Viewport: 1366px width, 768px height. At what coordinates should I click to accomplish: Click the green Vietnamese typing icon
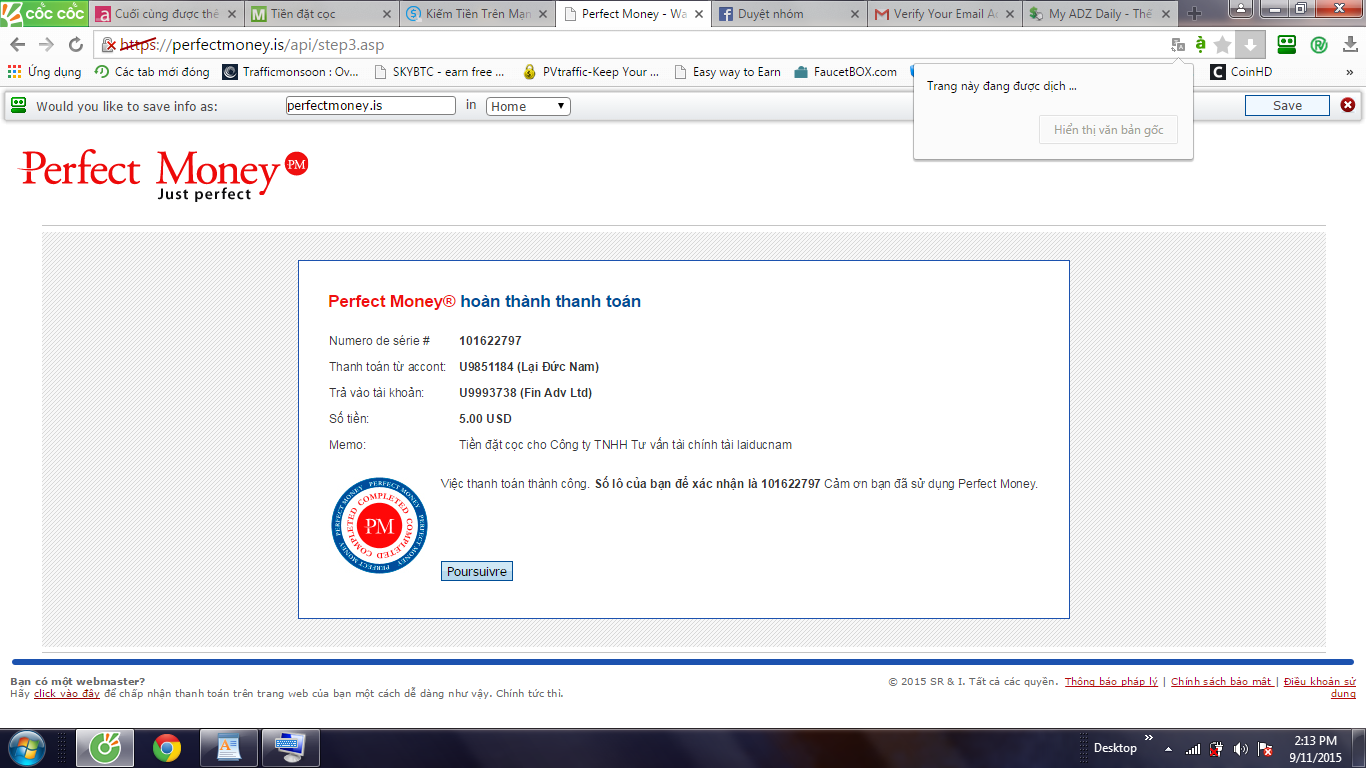click(1200, 45)
